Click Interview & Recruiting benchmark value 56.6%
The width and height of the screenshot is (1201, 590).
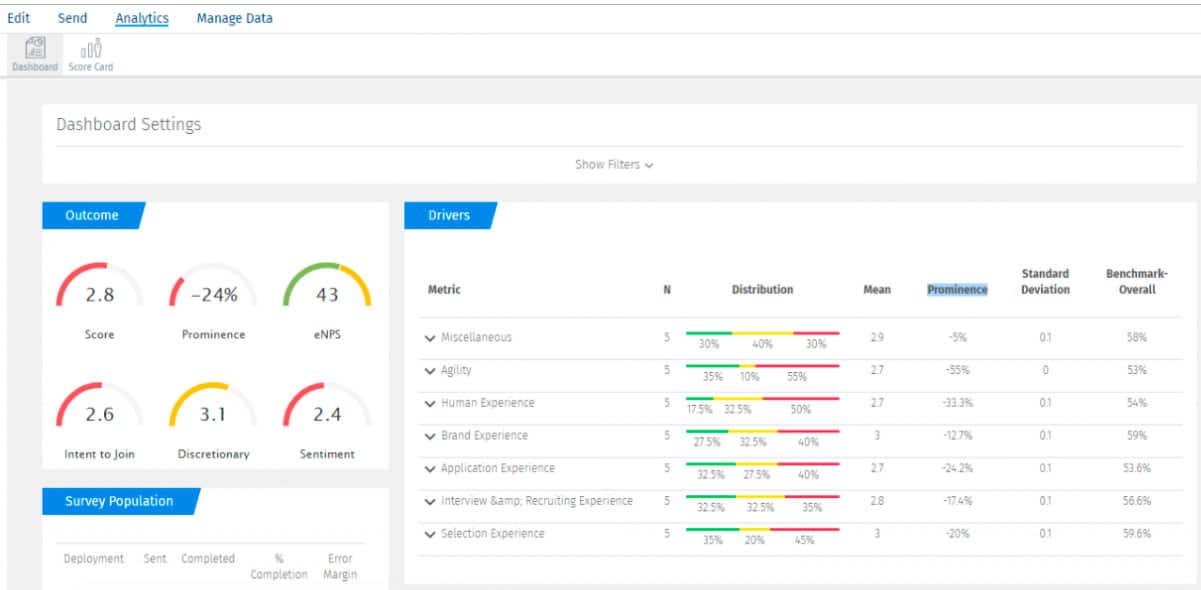1136,501
